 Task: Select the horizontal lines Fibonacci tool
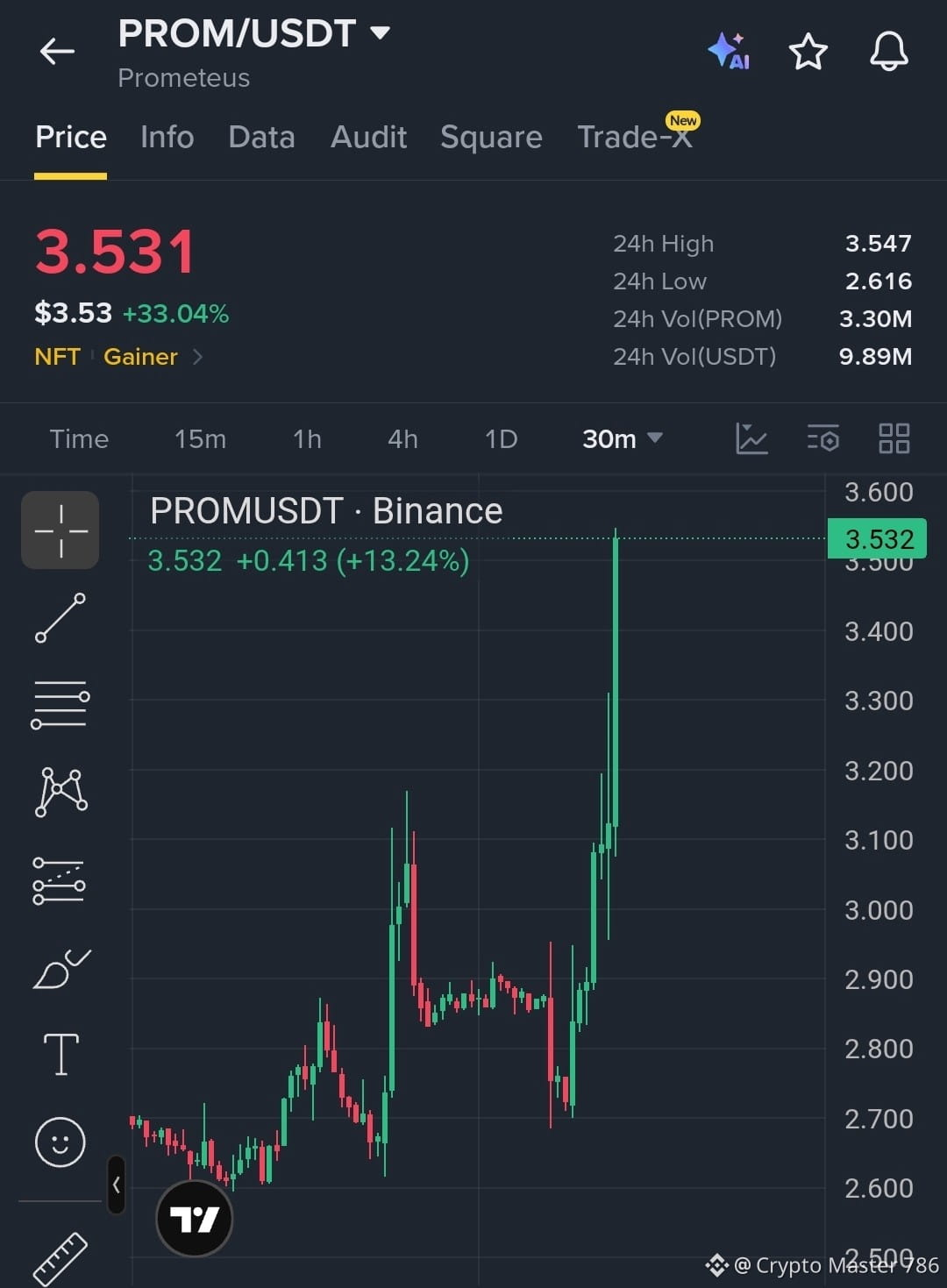61,704
